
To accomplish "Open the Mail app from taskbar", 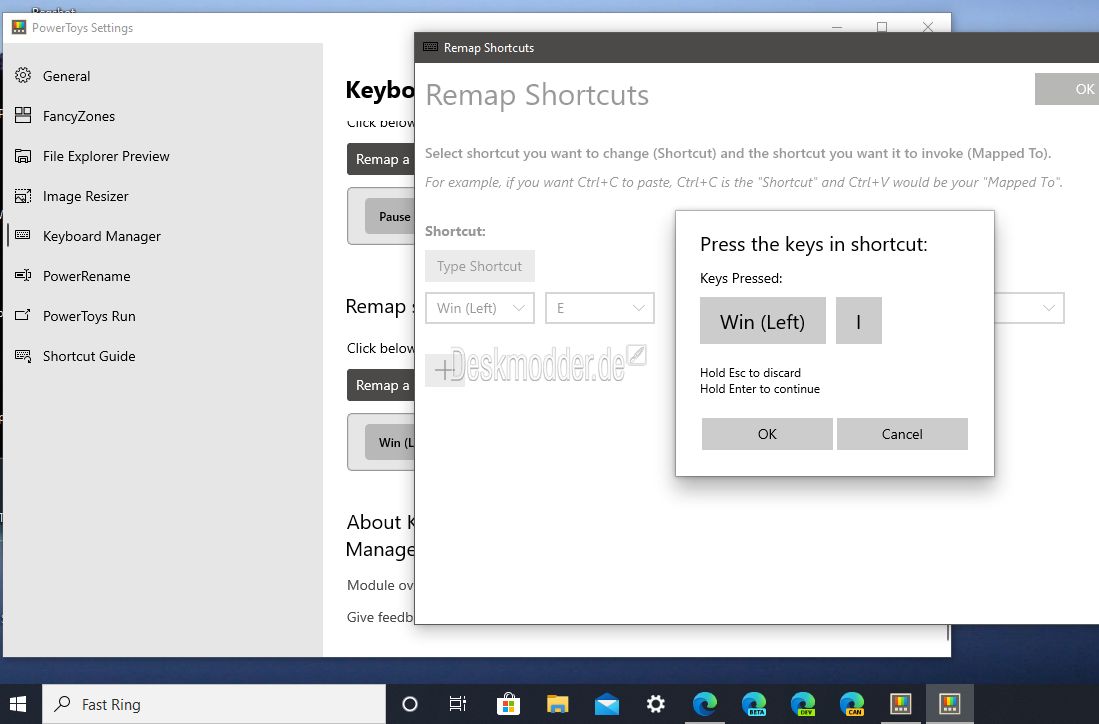I will (x=606, y=704).
